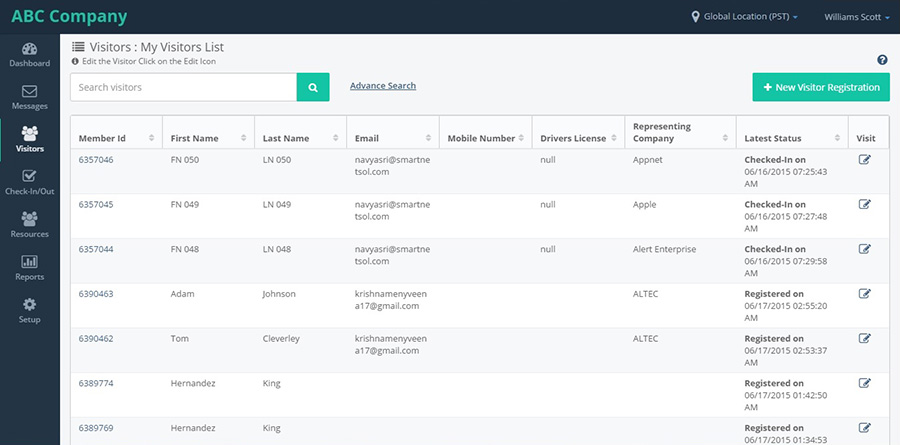900x445 pixels.
Task: Open member id 6357044 link
Action: (x=96, y=249)
